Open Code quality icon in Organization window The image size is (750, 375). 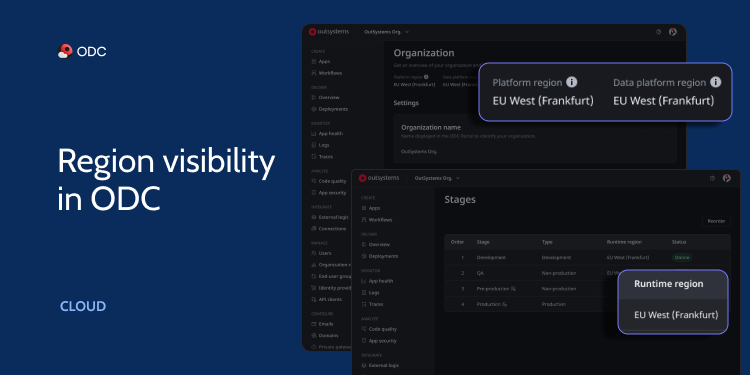click(x=314, y=181)
